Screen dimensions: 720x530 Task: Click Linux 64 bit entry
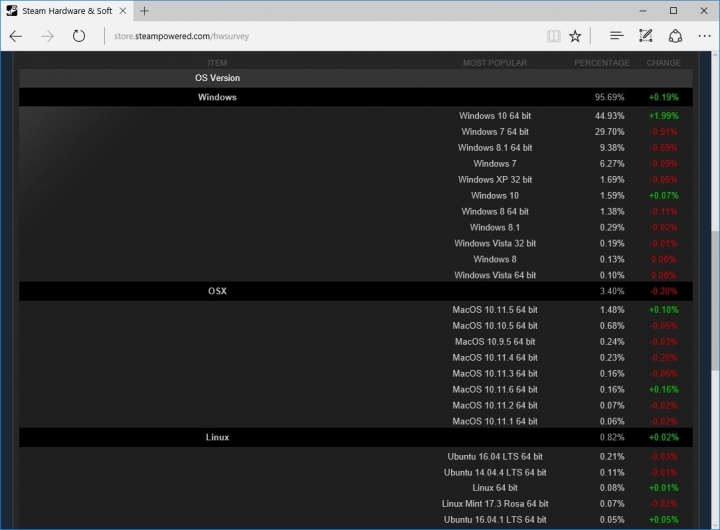click(x=495, y=488)
